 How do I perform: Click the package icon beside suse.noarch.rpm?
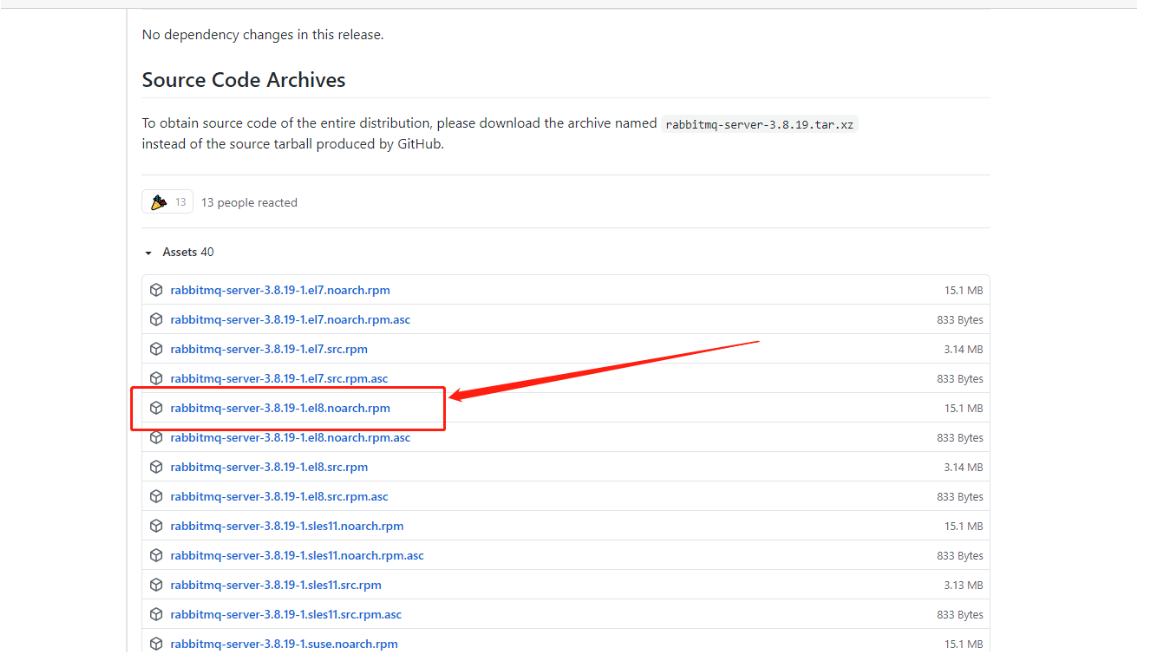[x=156, y=644]
